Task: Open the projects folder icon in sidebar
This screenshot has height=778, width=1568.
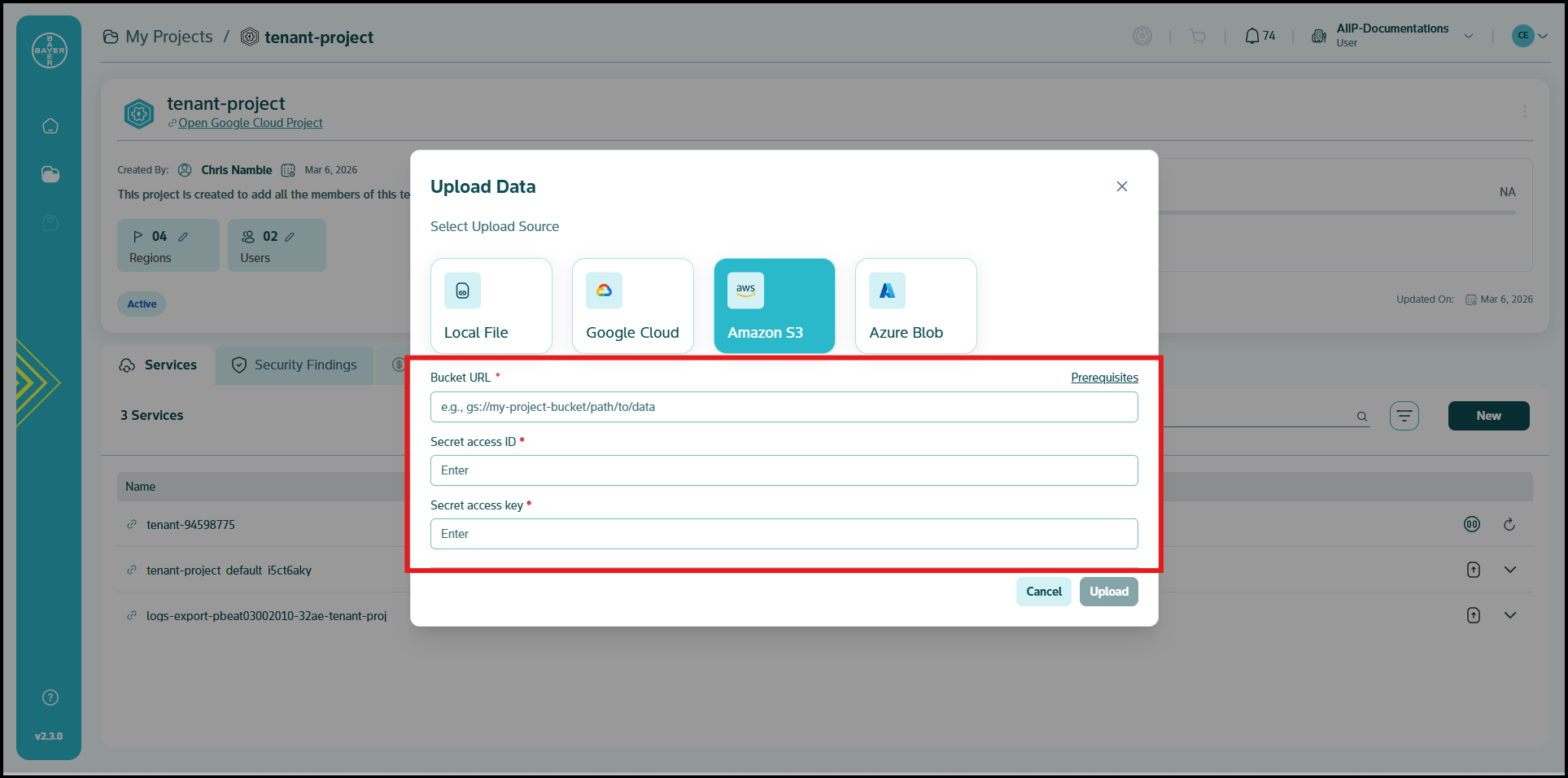Action: click(x=50, y=174)
